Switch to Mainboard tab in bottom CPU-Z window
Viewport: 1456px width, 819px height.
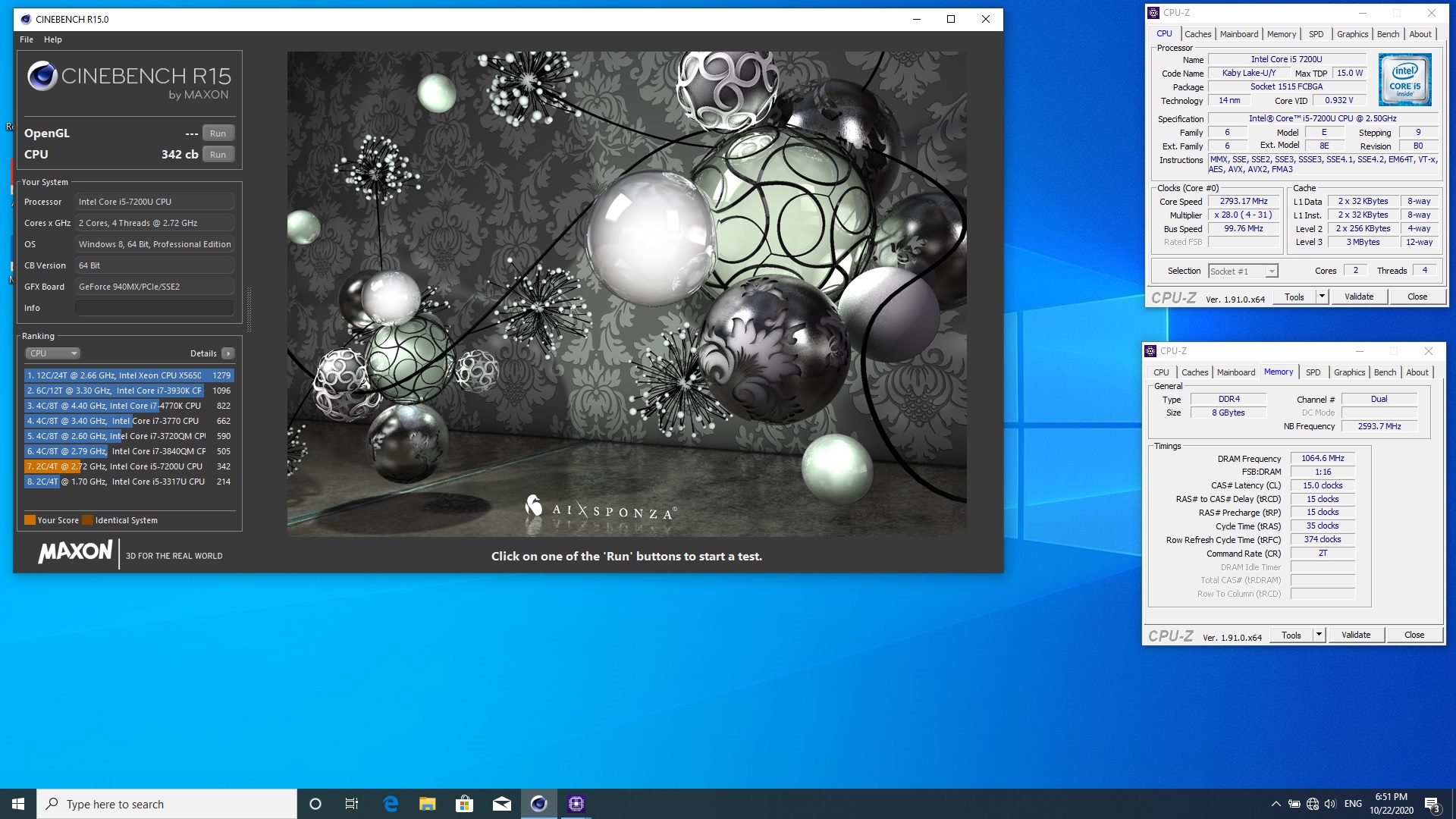coord(1236,372)
